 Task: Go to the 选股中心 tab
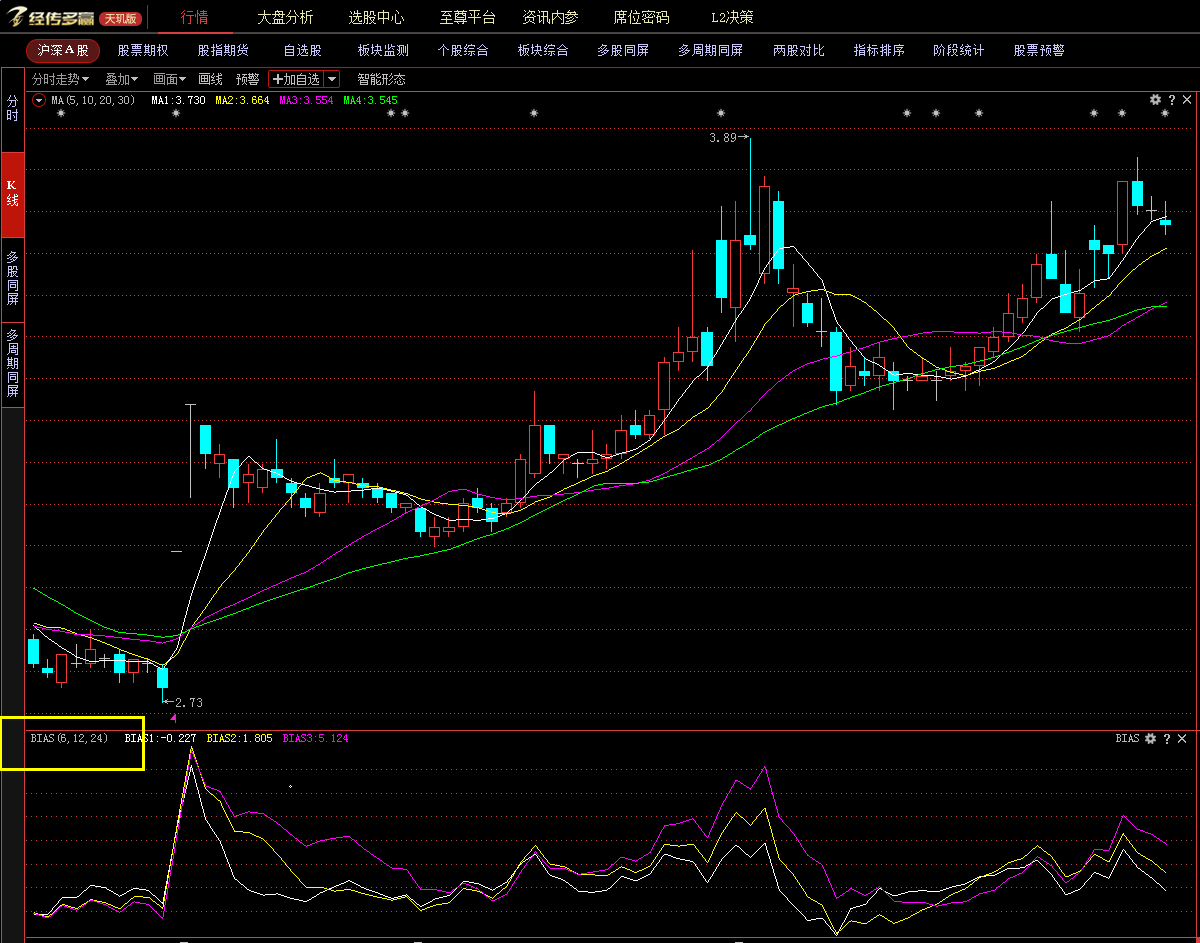376,17
